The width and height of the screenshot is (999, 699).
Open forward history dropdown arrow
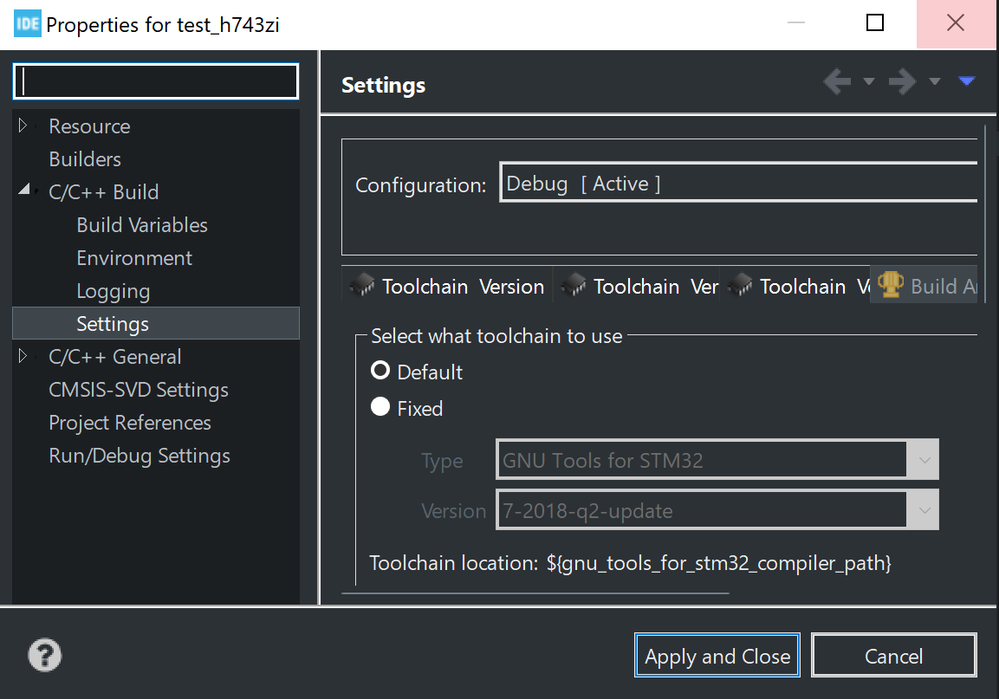click(x=934, y=82)
